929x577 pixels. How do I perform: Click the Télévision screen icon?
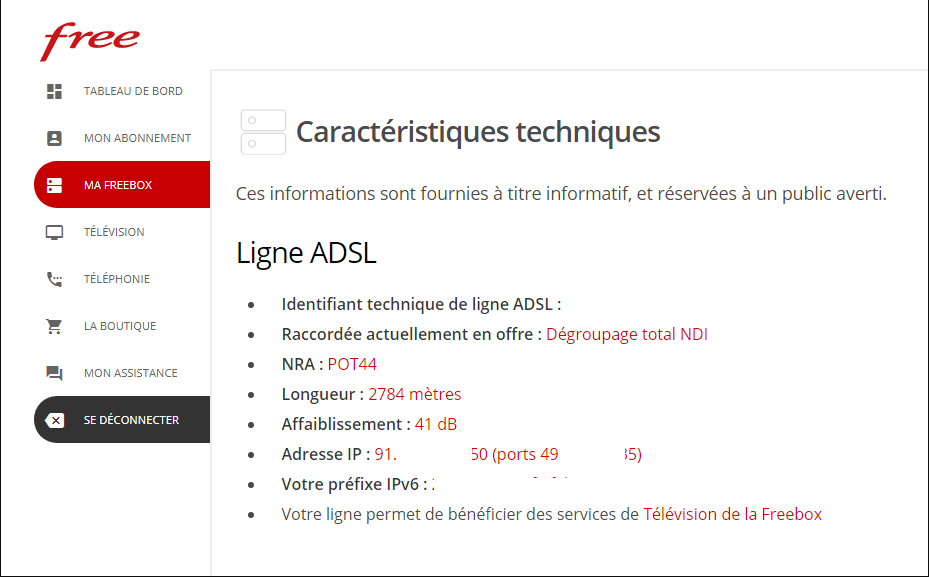pos(55,232)
